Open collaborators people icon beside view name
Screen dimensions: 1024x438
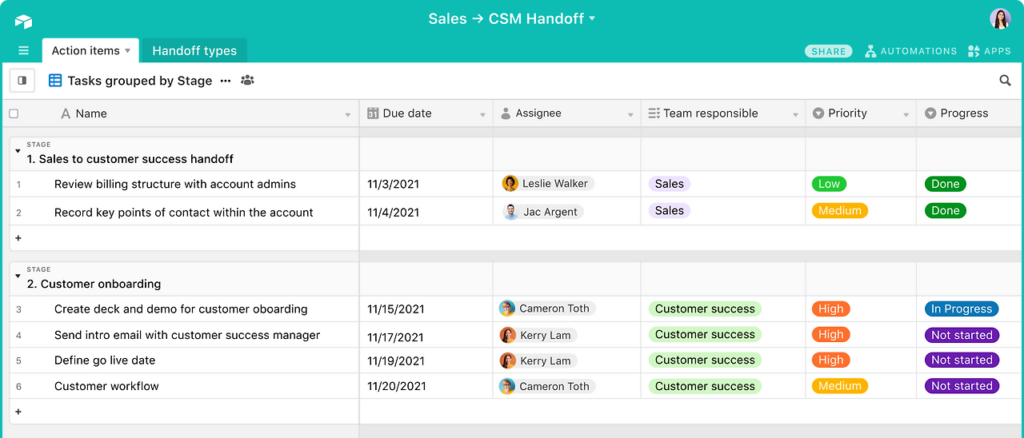pyautogui.click(x=247, y=81)
